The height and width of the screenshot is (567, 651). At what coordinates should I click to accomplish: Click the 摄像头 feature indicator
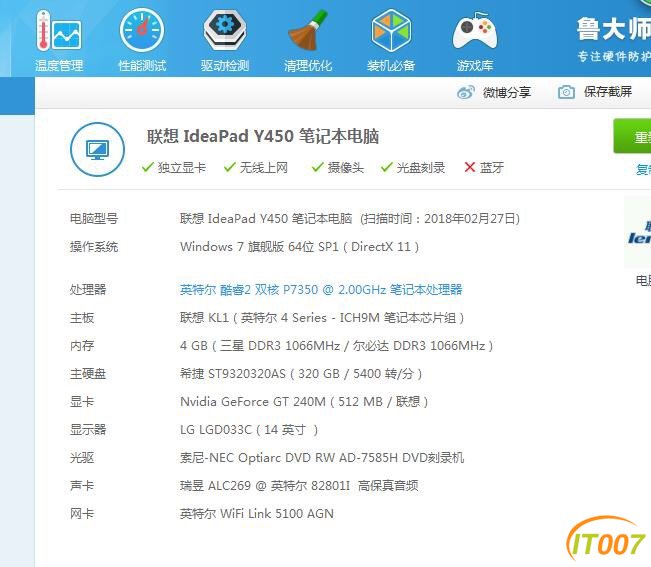338,168
